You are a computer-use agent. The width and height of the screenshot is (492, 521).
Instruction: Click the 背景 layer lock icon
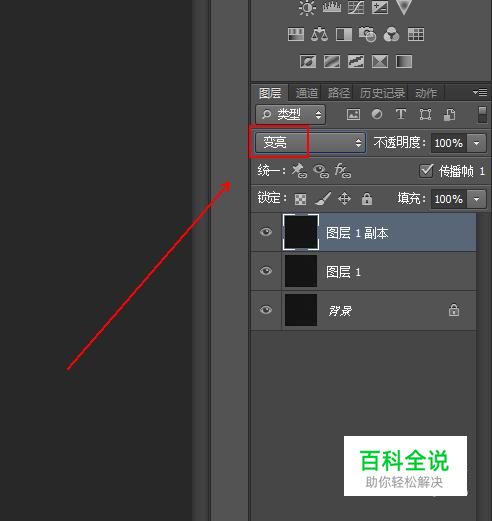click(x=454, y=310)
